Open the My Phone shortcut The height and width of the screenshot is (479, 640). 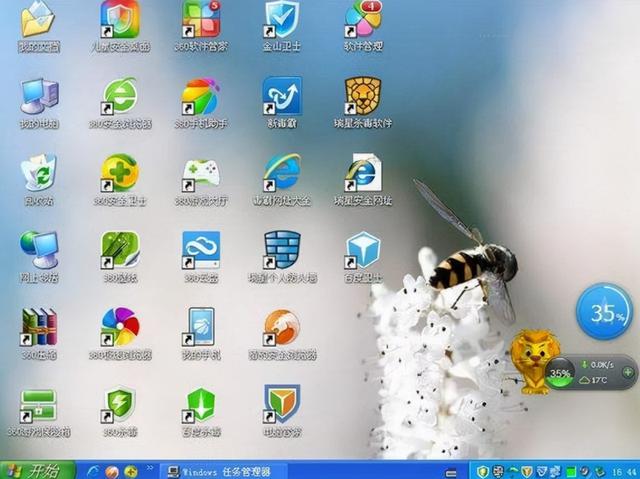click(199, 327)
